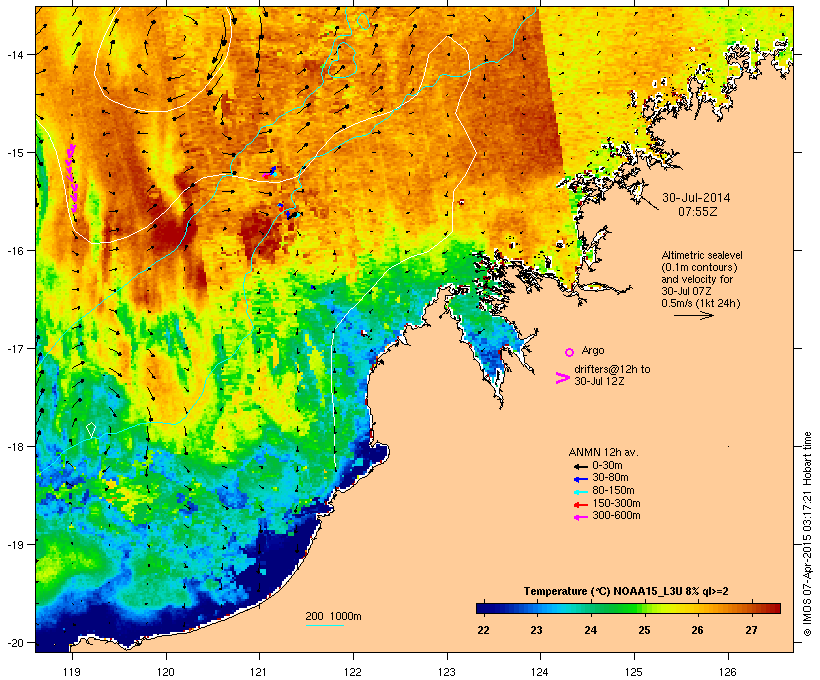Click the 'drifters@12h to' label
Image resolution: width=820 pixels, height=680 pixels.
click(612, 369)
